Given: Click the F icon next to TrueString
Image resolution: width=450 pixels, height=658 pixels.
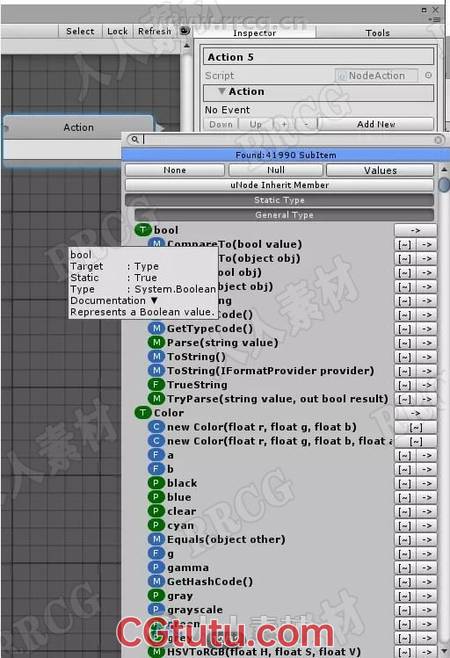Looking at the screenshot, I should point(156,384).
